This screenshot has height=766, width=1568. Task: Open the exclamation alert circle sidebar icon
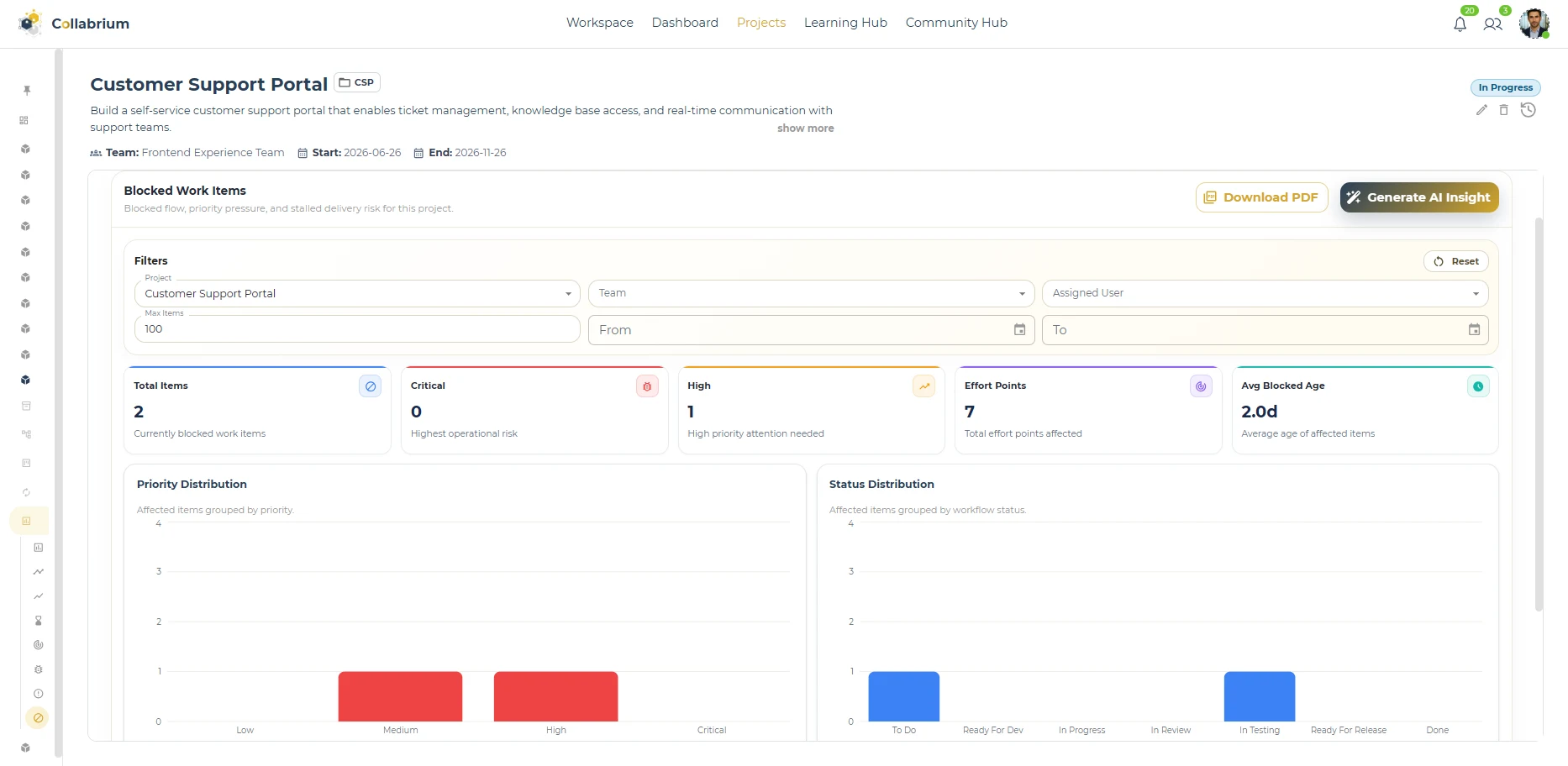(x=38, y=694)
